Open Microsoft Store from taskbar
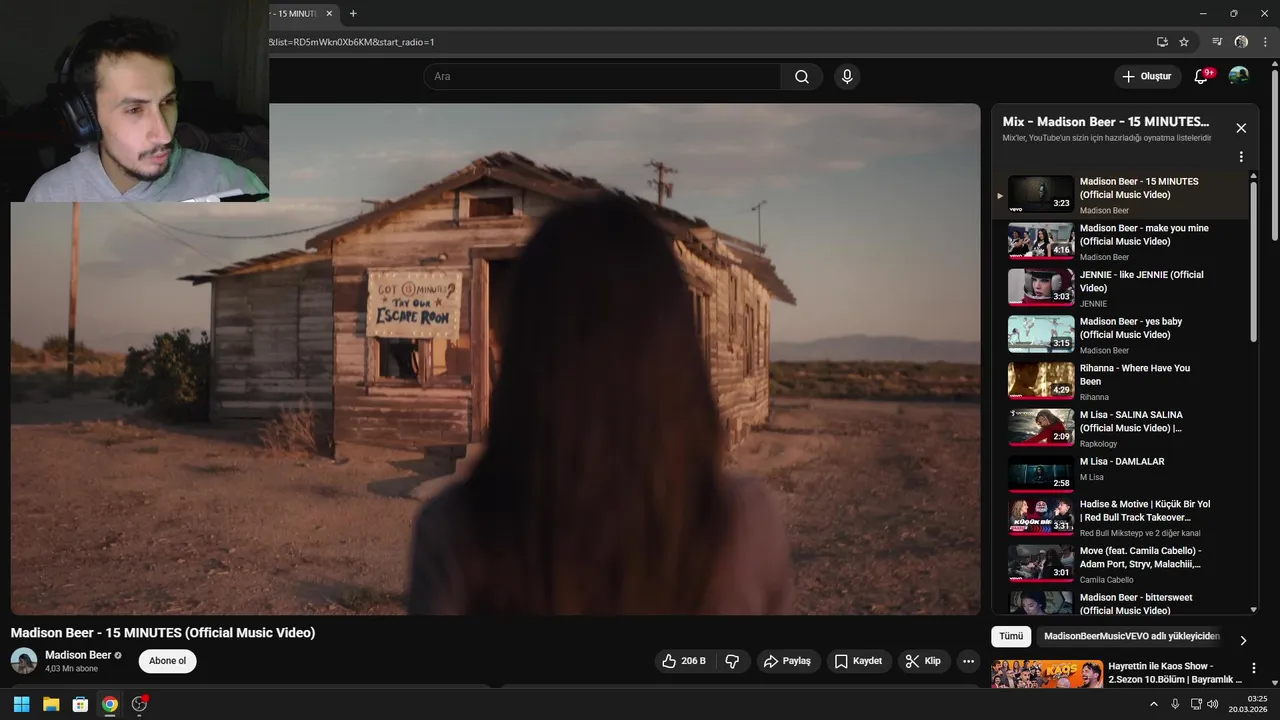This screenshot has width=1280, height=720. coord(80,704)
